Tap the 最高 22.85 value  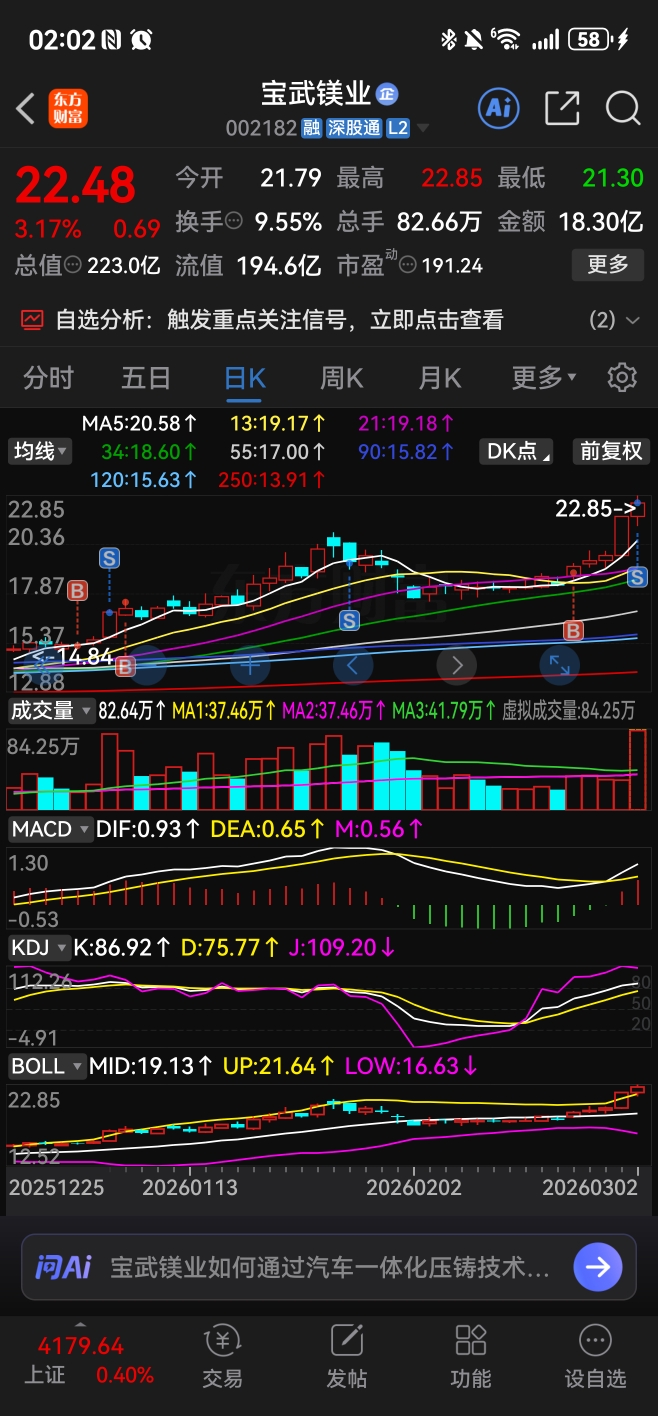coord(452,178)
